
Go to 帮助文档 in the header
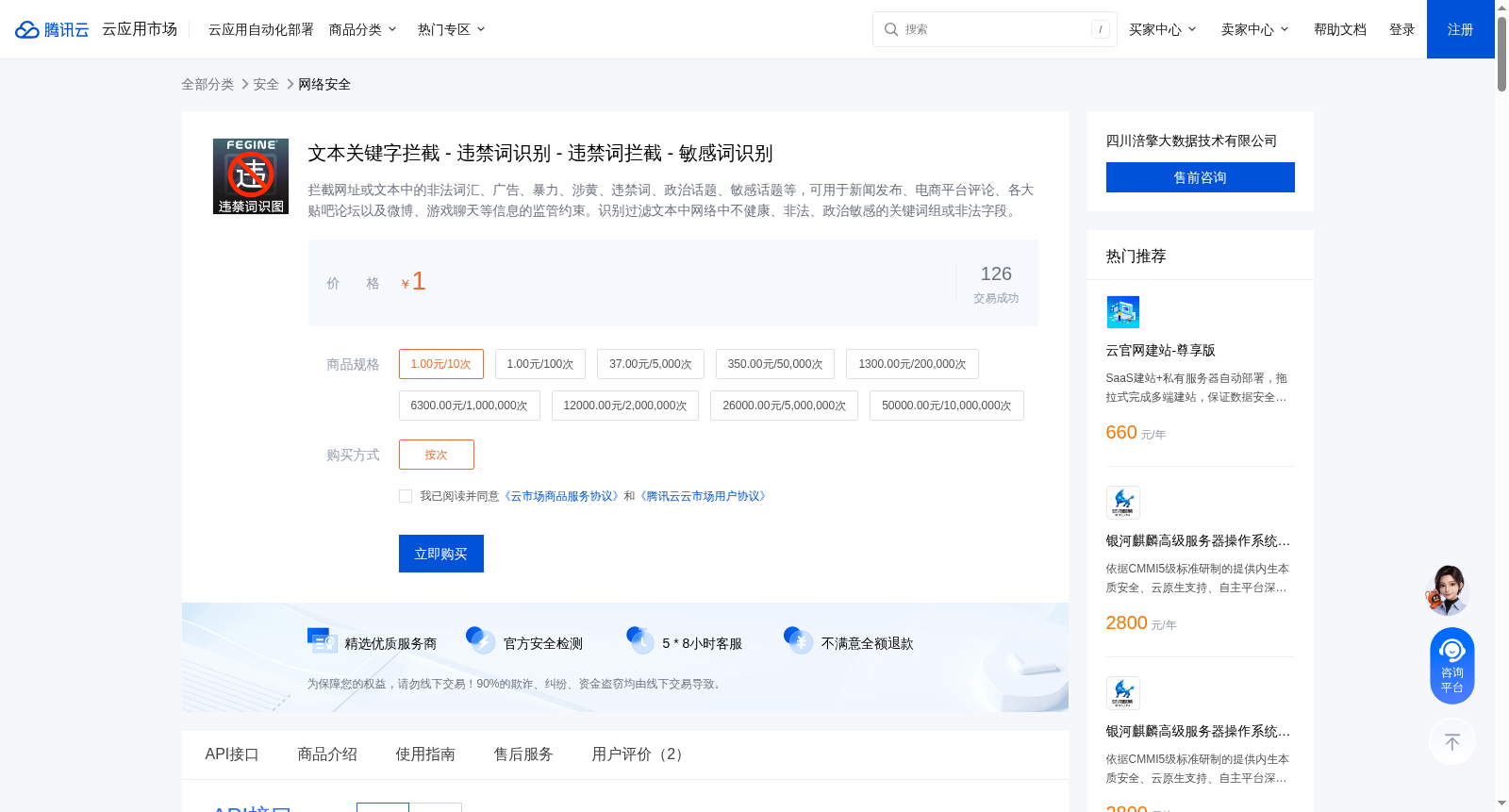[1340, 29]
